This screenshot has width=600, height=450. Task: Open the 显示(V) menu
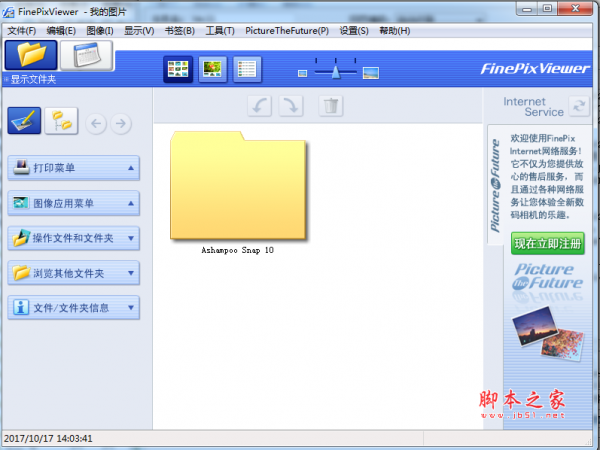tap(139, 31)
